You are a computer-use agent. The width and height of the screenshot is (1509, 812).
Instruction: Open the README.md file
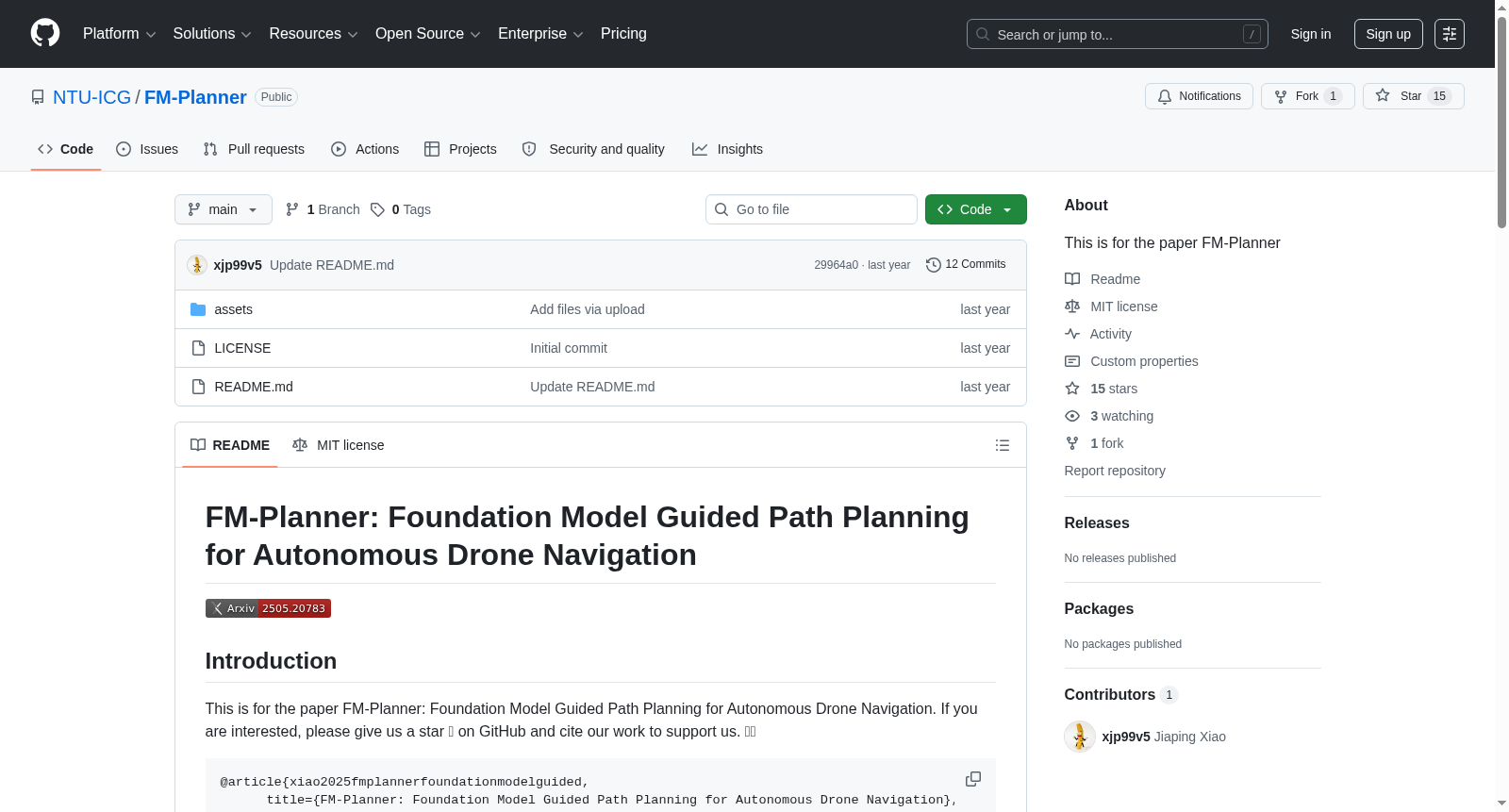click(x=254, y=387)
